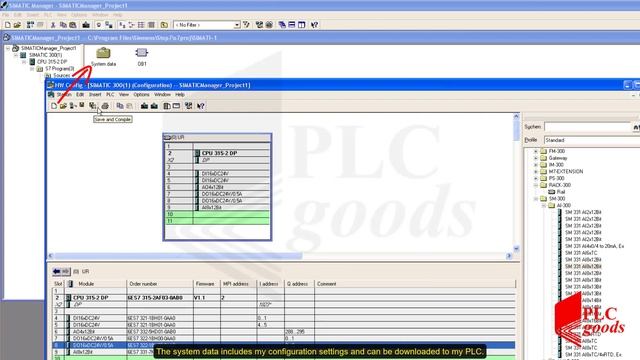Expand the PS-300 catalog folder

536,178
